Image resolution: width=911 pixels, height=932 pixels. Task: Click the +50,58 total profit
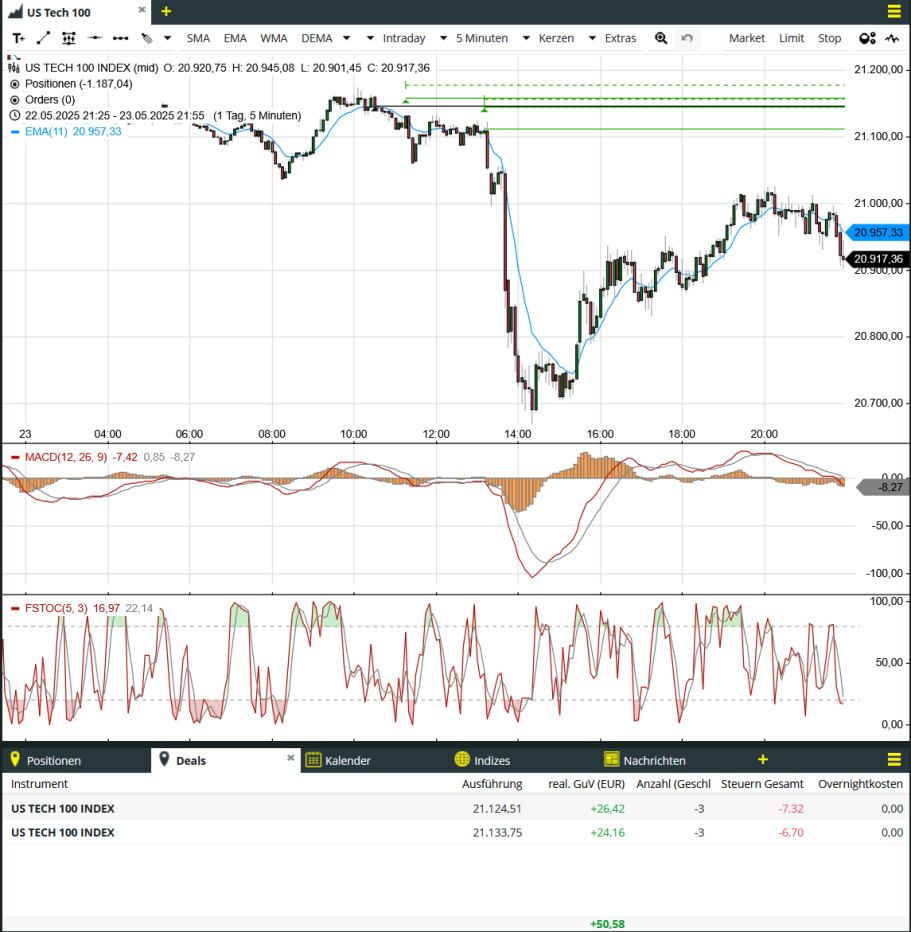click(607, 924)
